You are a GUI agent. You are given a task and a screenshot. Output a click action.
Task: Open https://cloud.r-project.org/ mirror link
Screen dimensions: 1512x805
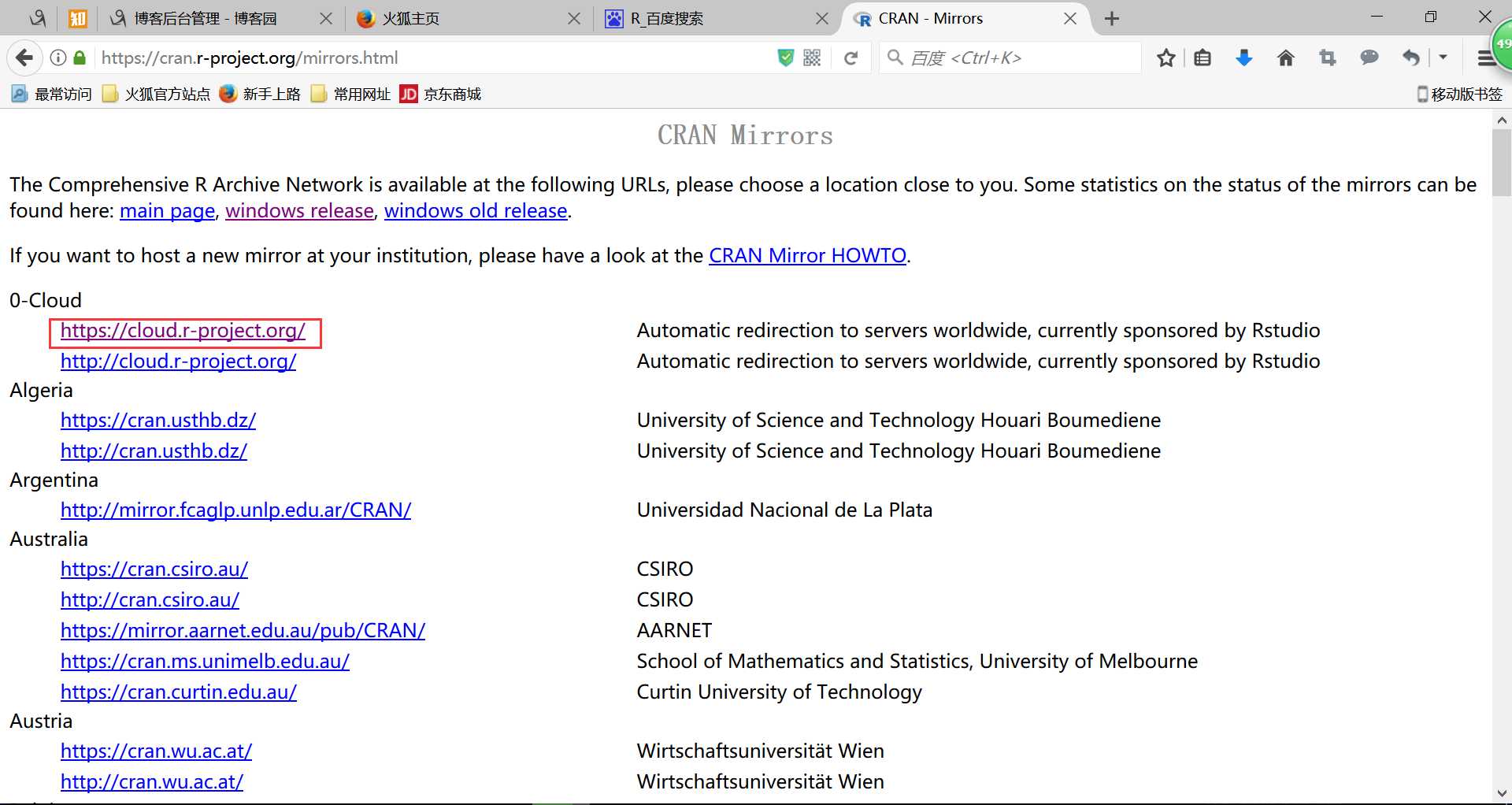183,331
